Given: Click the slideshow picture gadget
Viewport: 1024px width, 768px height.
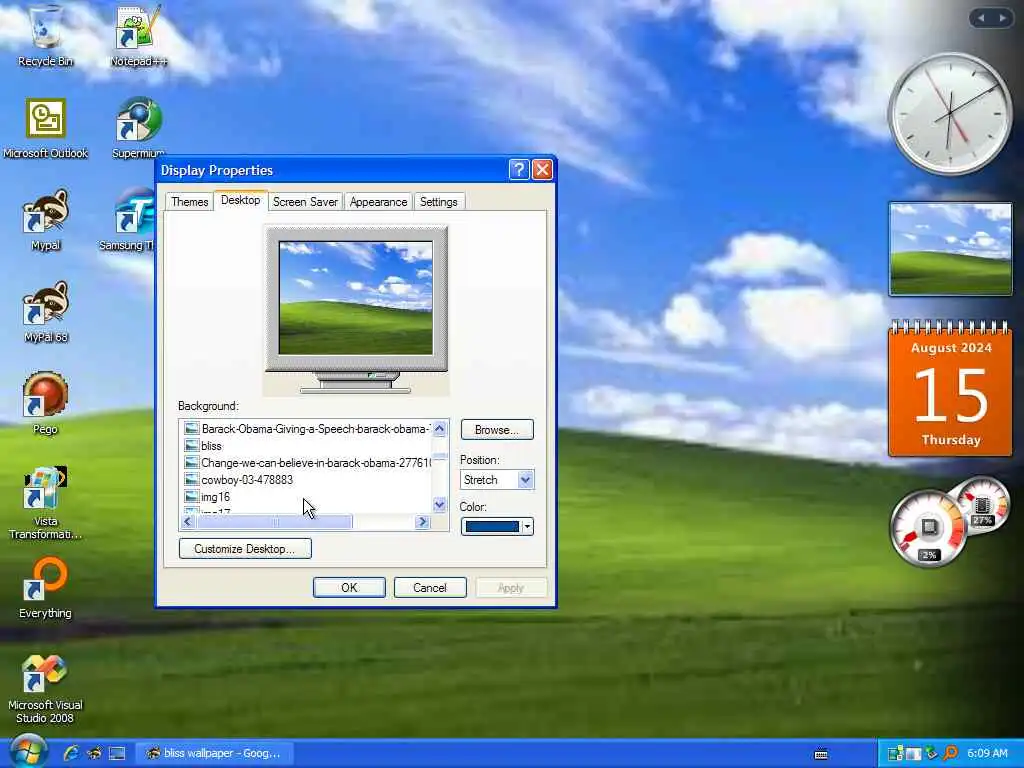Looking at the screenshot, I should 950,249.
